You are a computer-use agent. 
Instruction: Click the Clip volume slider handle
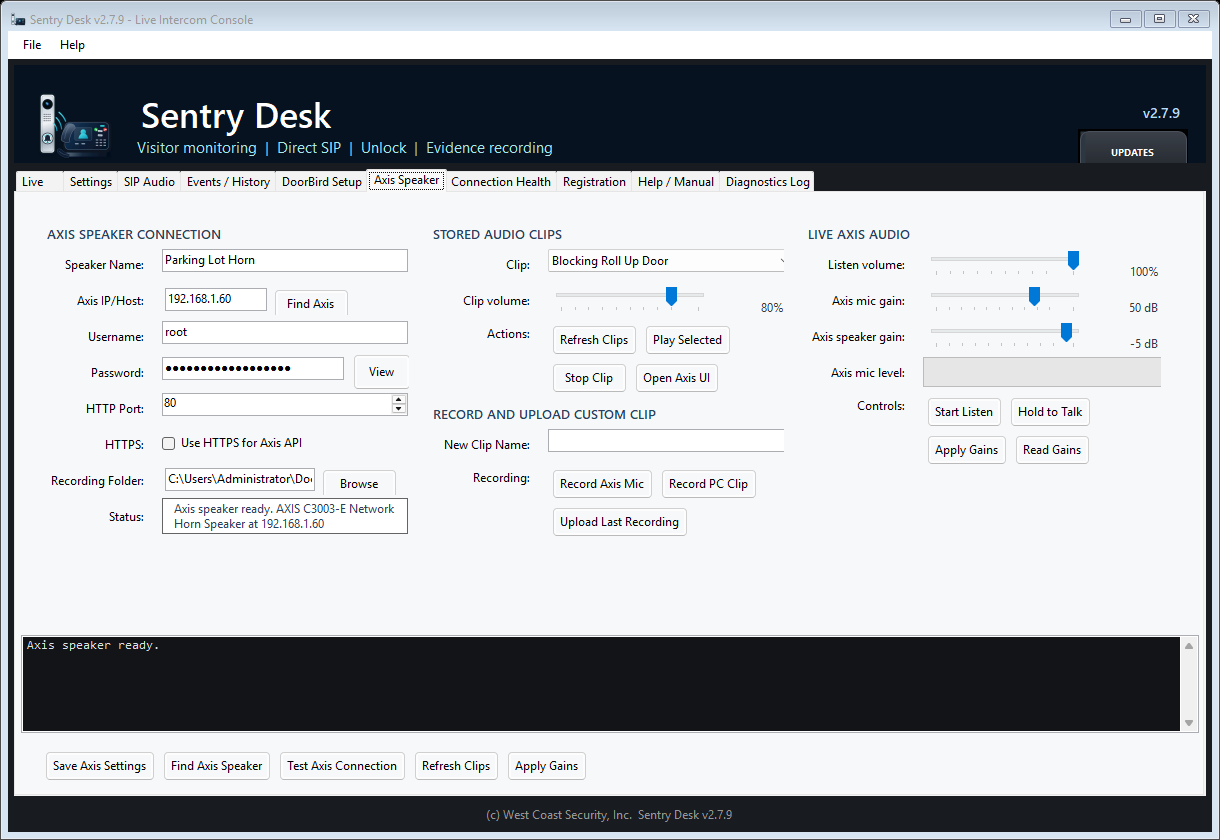[672, 296]
